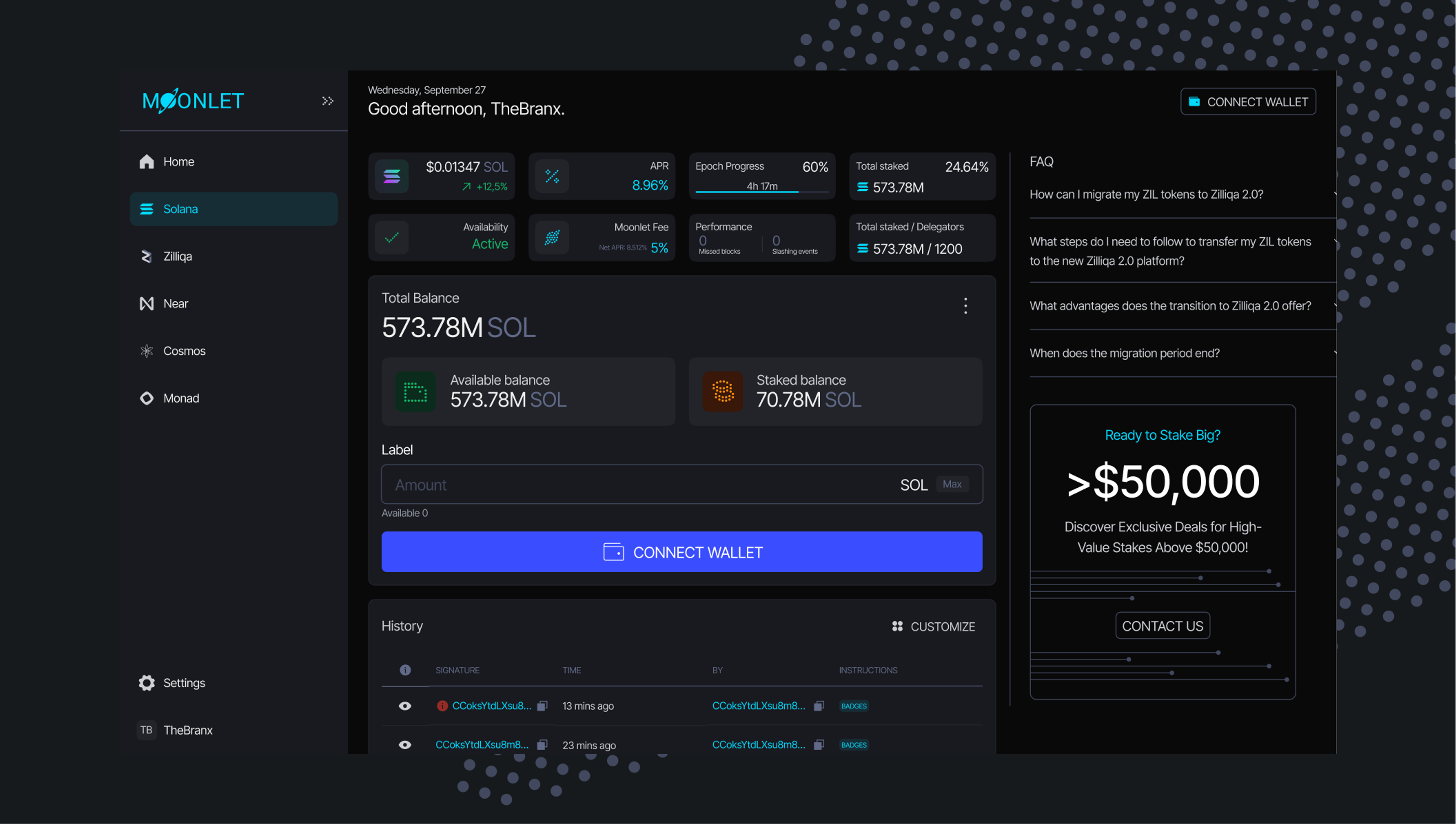Click the TIME column header
This screenshot has width=1456, height=824.
click(x=572, y=670)
